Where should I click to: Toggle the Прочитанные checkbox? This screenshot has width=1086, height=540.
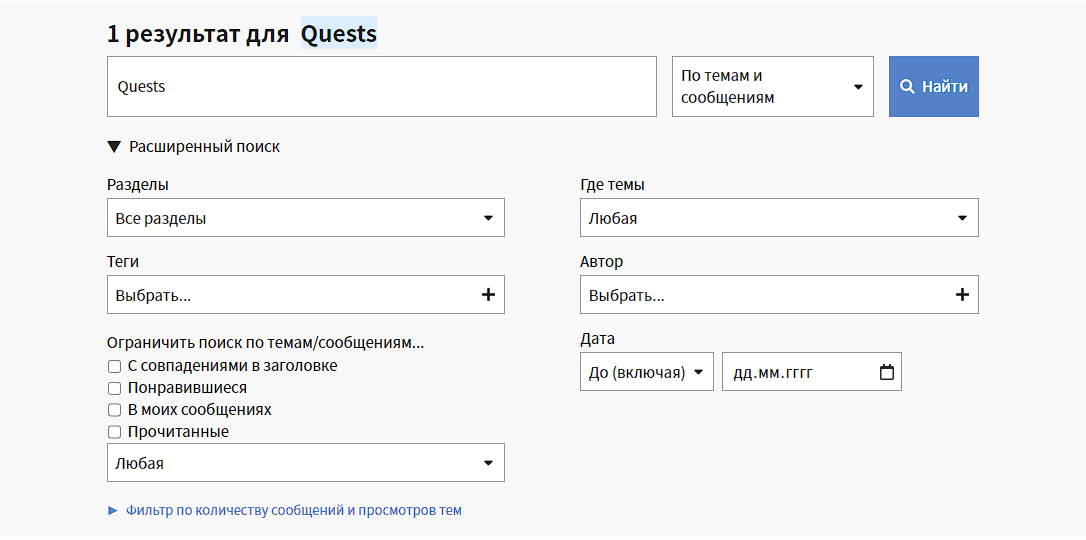tap(115, 432)
